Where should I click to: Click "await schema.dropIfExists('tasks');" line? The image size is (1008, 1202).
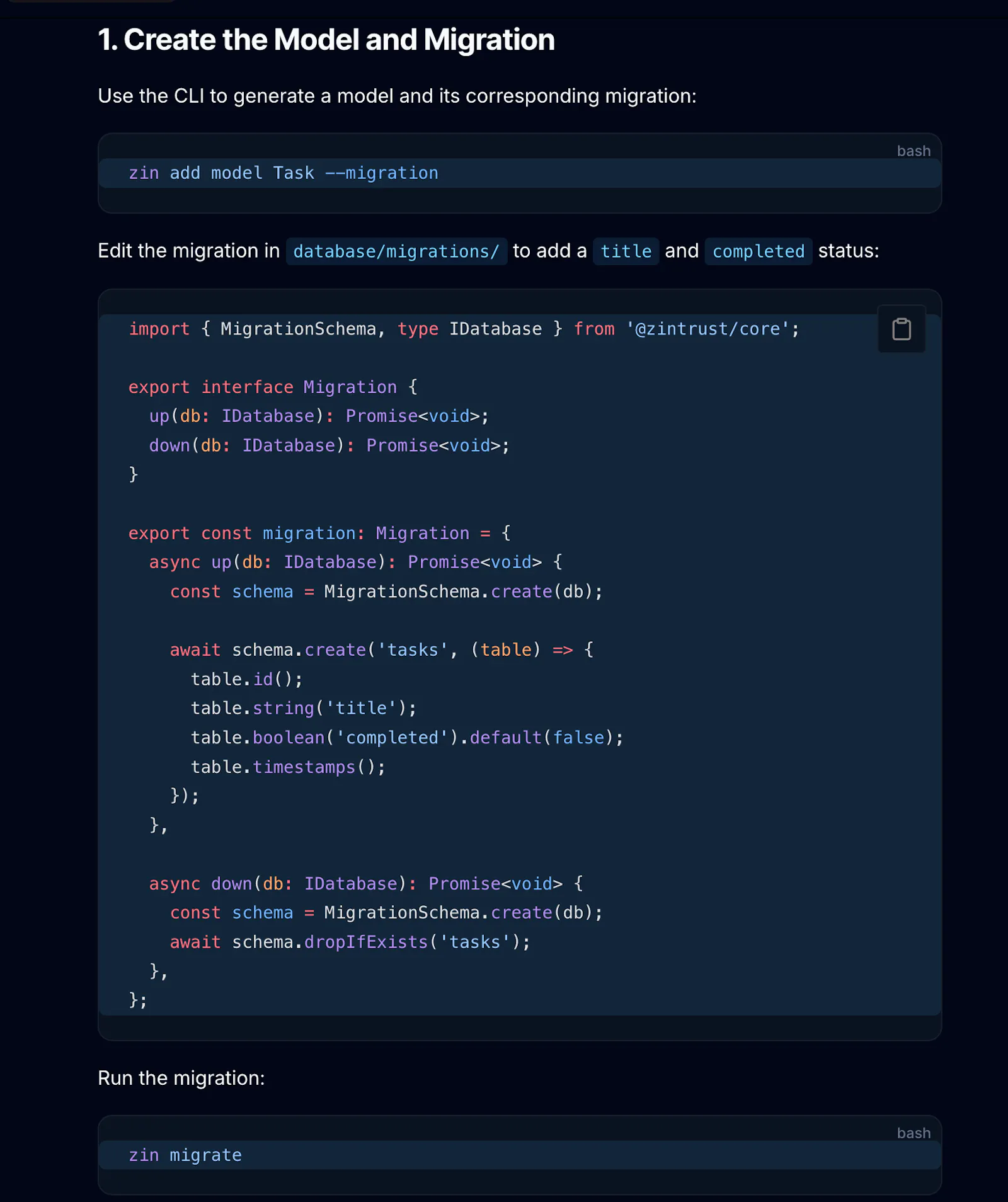pyautogui.click(x=350, y=942)
